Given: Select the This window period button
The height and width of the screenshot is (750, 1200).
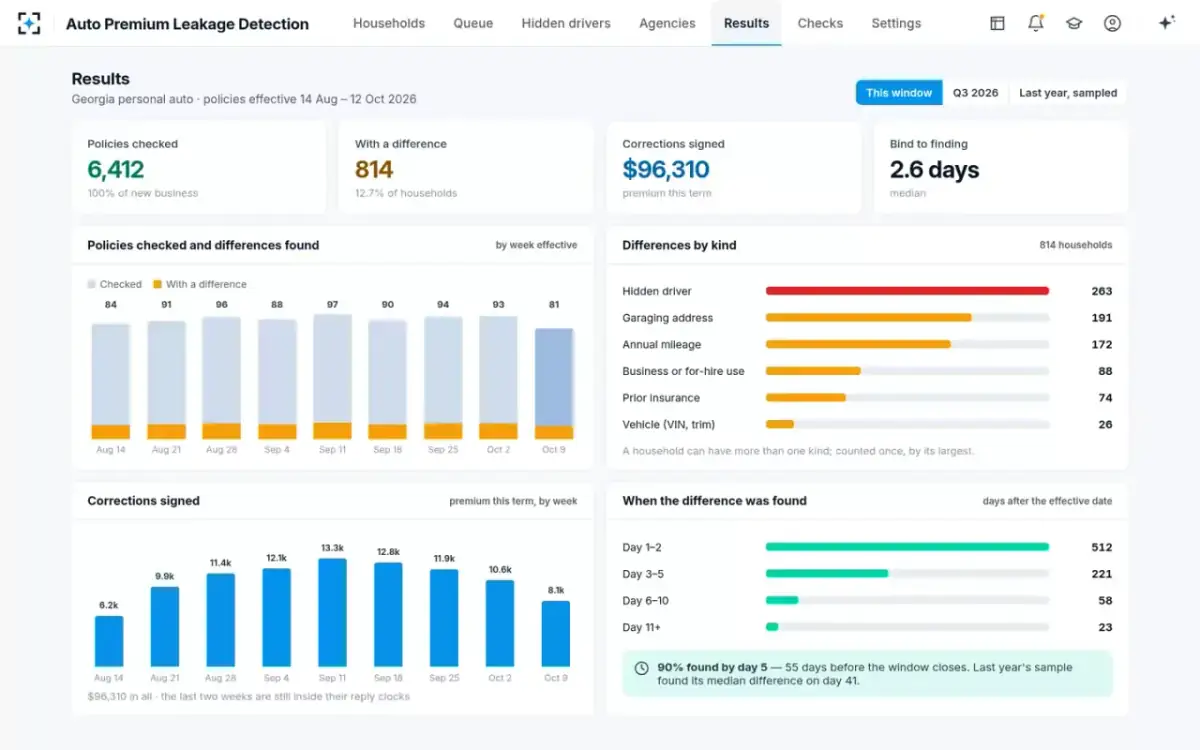Looking at the screenshot, I should [899, 93].
